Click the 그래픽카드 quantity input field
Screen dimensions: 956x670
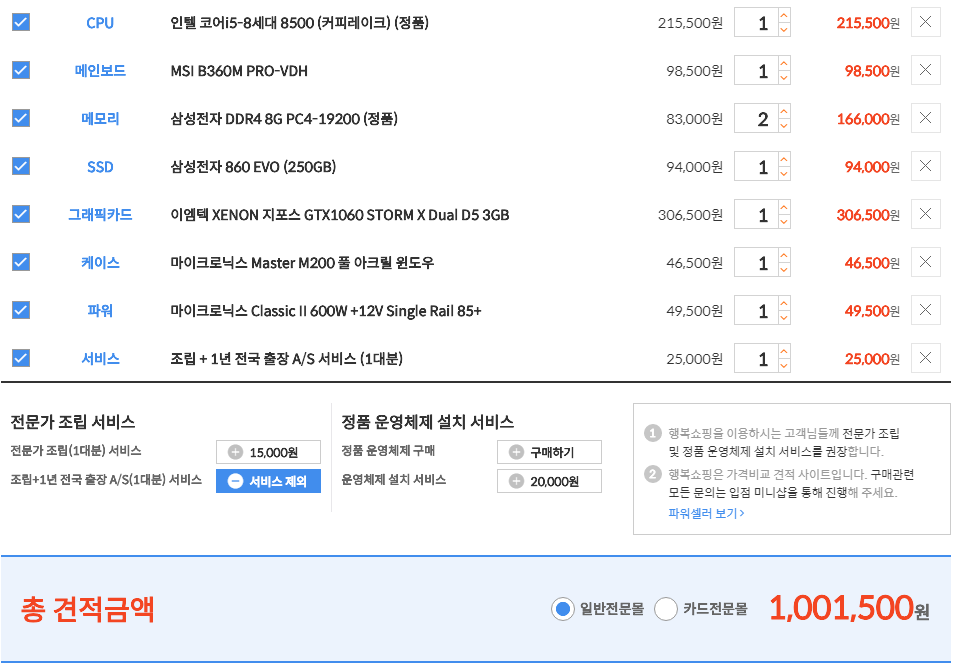click(756, 214)
